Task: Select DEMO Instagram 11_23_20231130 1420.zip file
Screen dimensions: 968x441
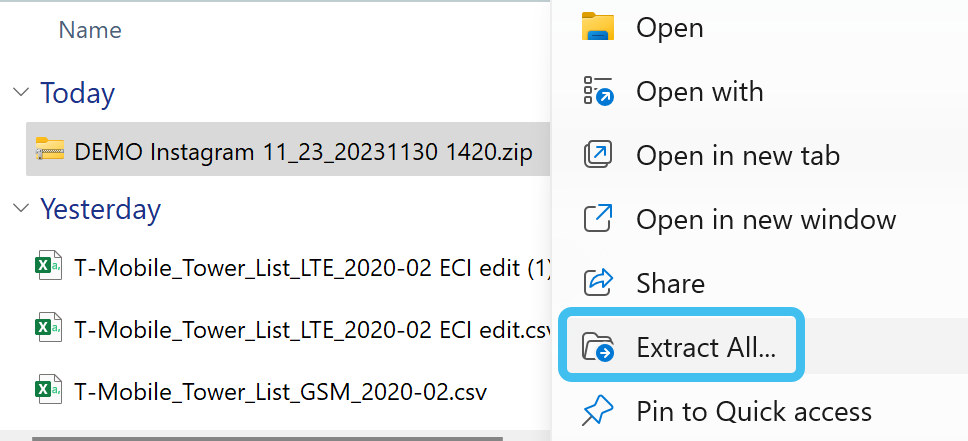Action: [x=303, y=151]
